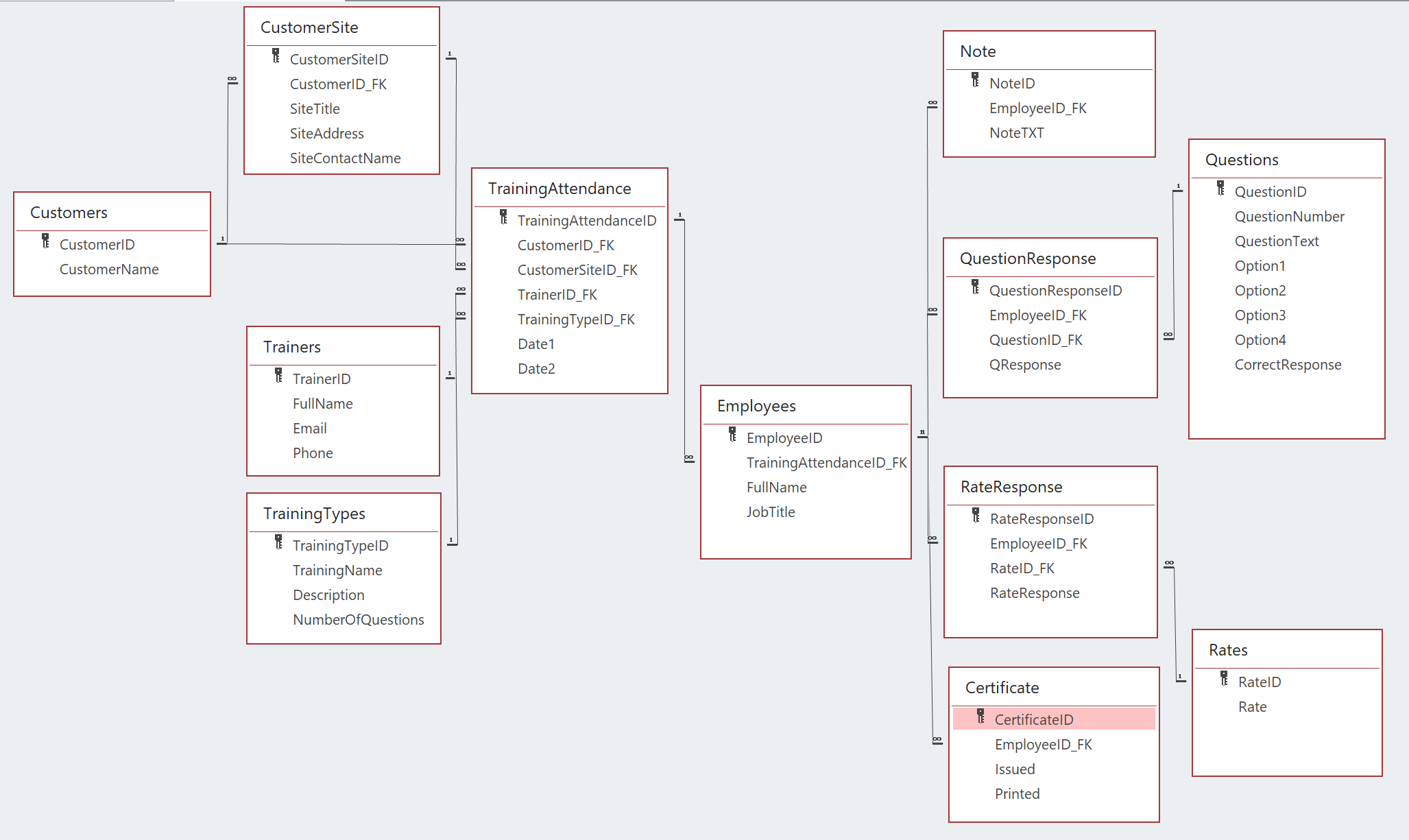The image size is (1409, 840).
Task: Click the key icon next to RateID
Action: (1224, 679)
